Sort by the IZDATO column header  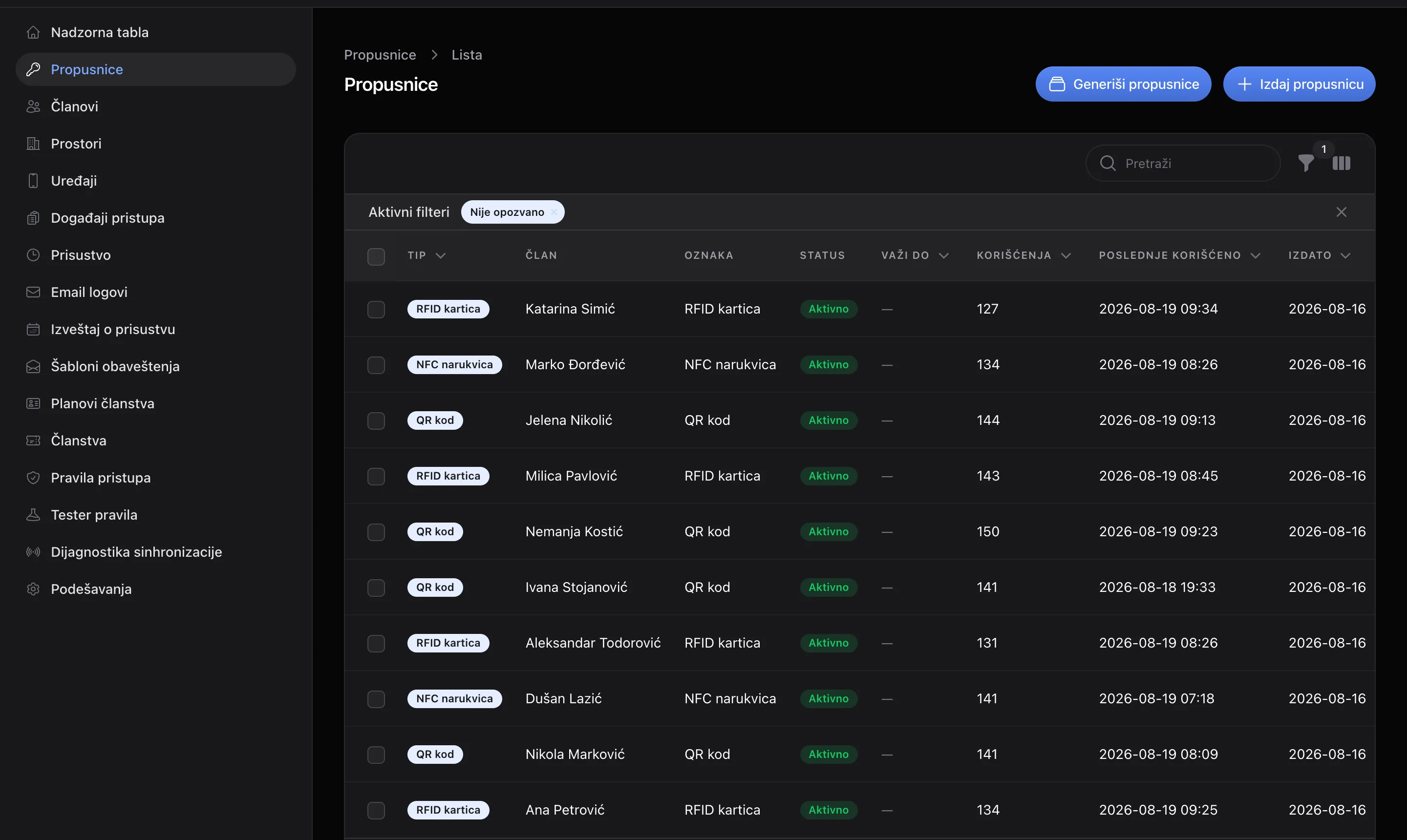coord(1319,255)
